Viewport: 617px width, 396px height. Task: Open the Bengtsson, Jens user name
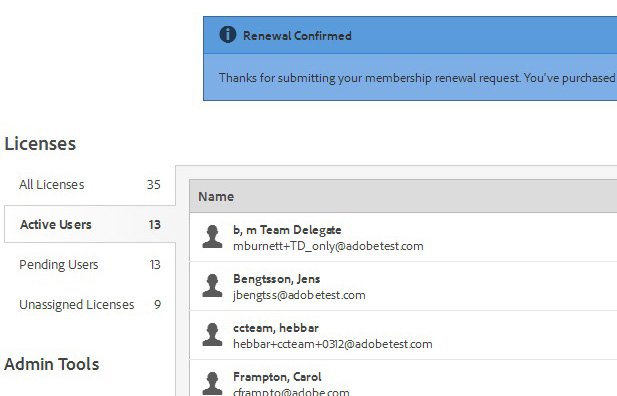coord(277,279)
